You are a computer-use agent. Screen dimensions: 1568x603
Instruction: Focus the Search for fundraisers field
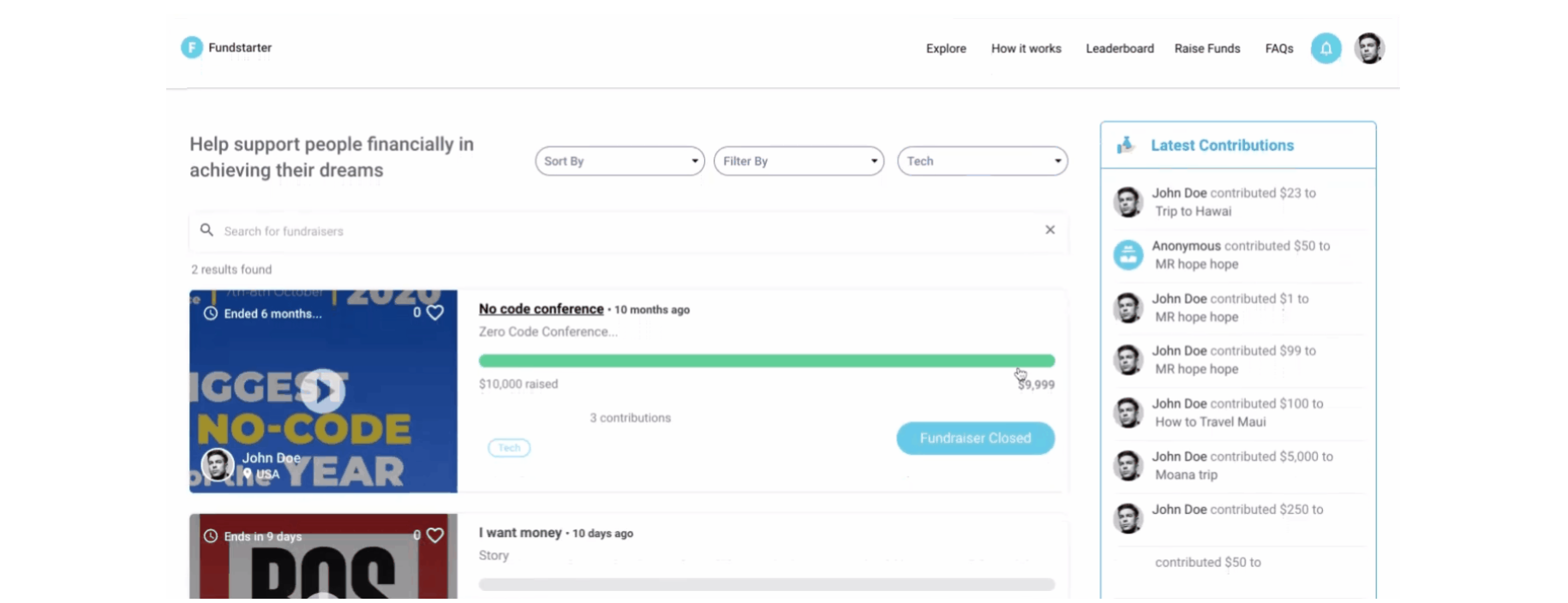pos(625,231)
